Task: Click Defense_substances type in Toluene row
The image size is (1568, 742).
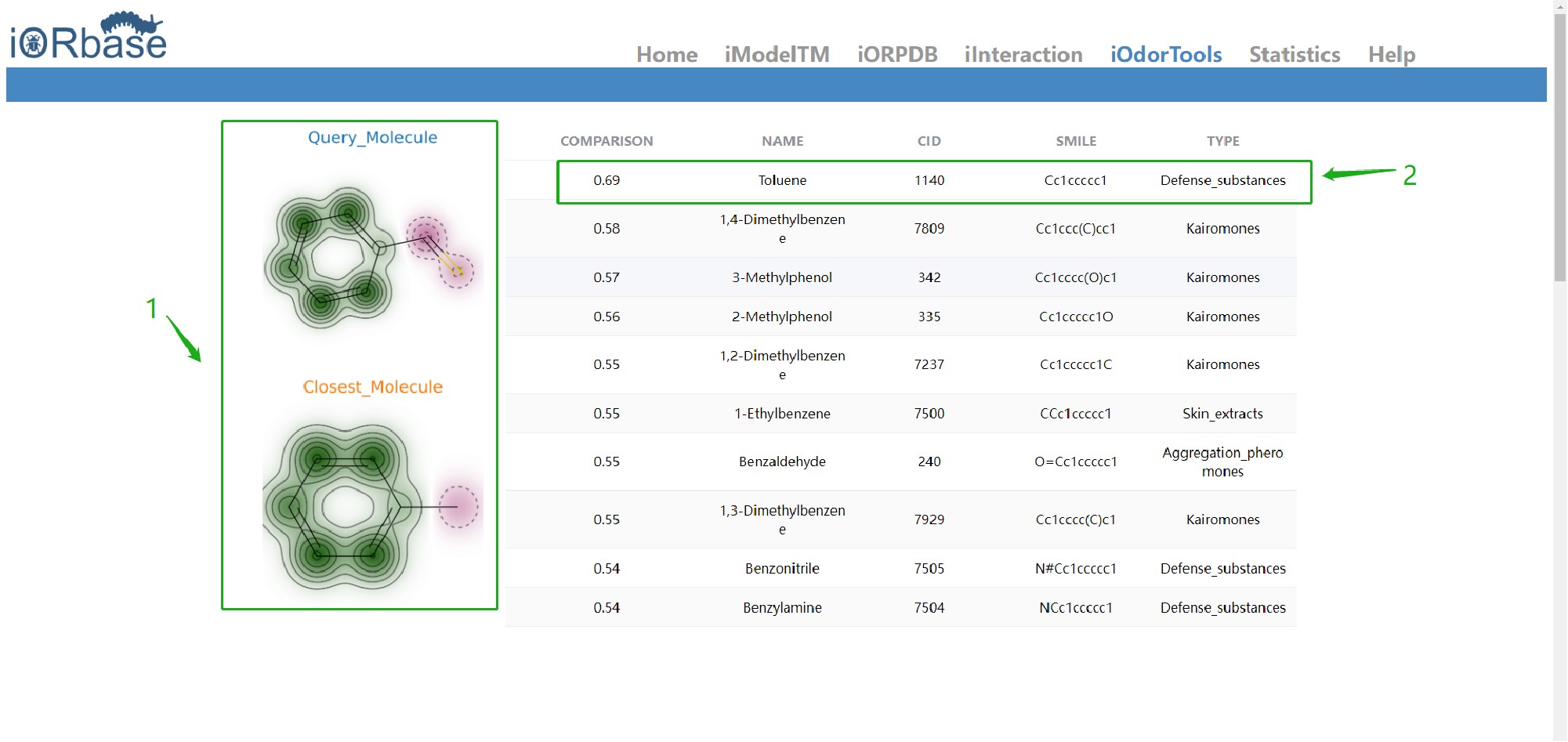Action: tap(1222, 180)
